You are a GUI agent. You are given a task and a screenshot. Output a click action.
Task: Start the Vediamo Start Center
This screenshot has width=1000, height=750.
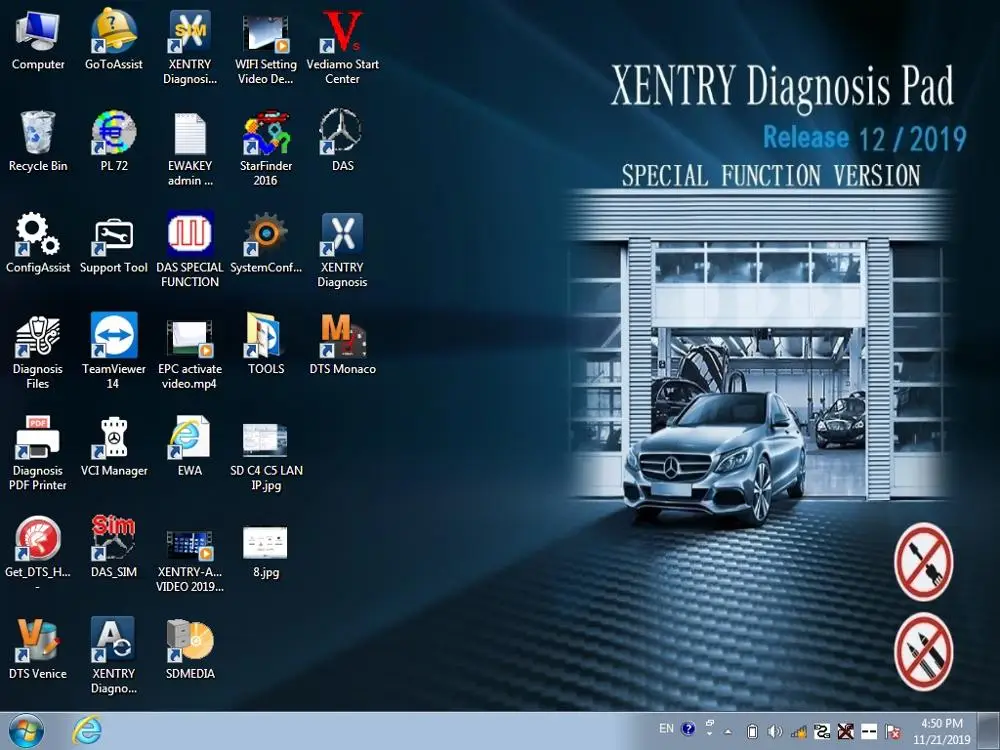(342, 32)
